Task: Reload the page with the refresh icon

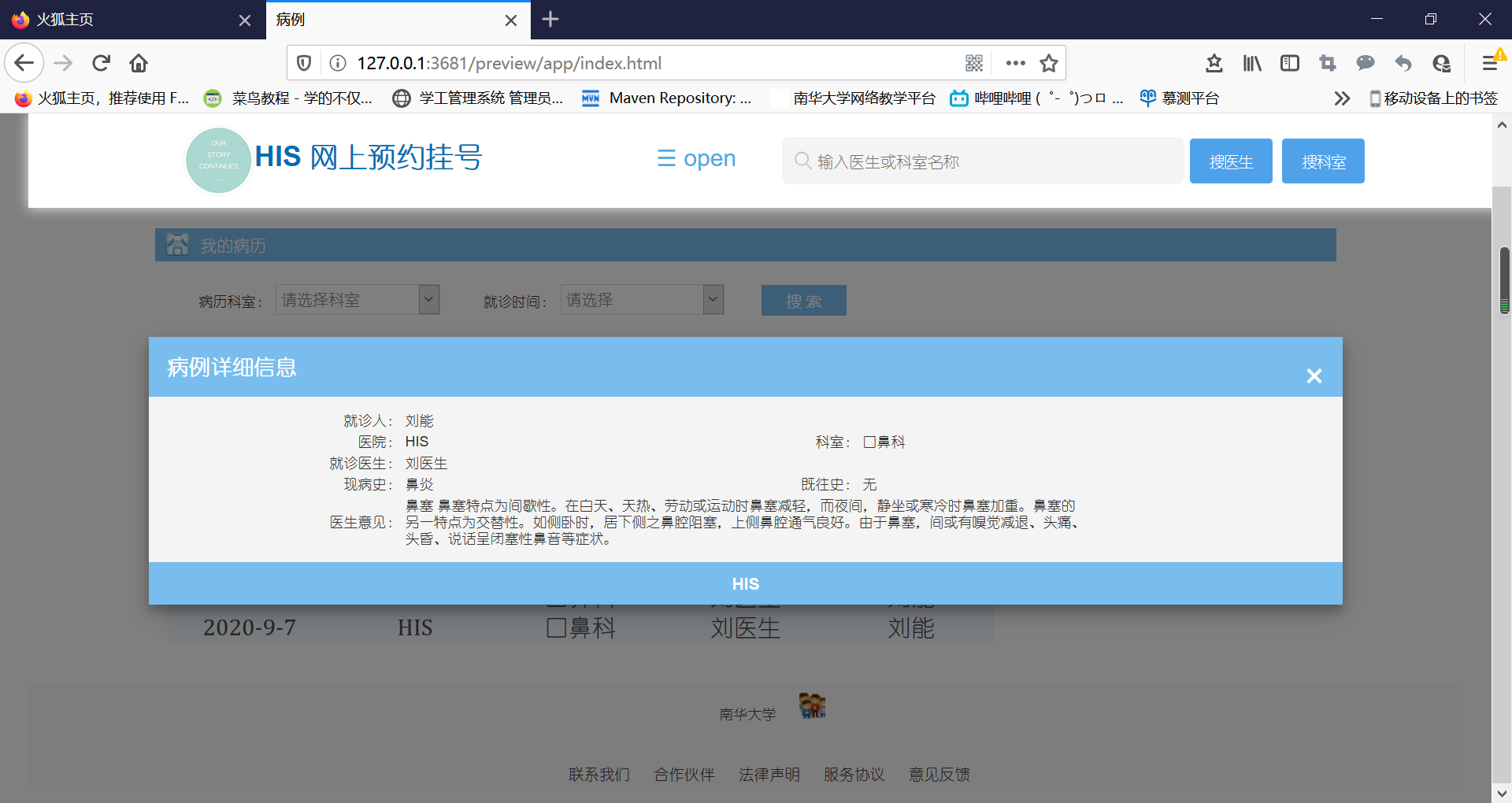Action: tap(101, 63)
